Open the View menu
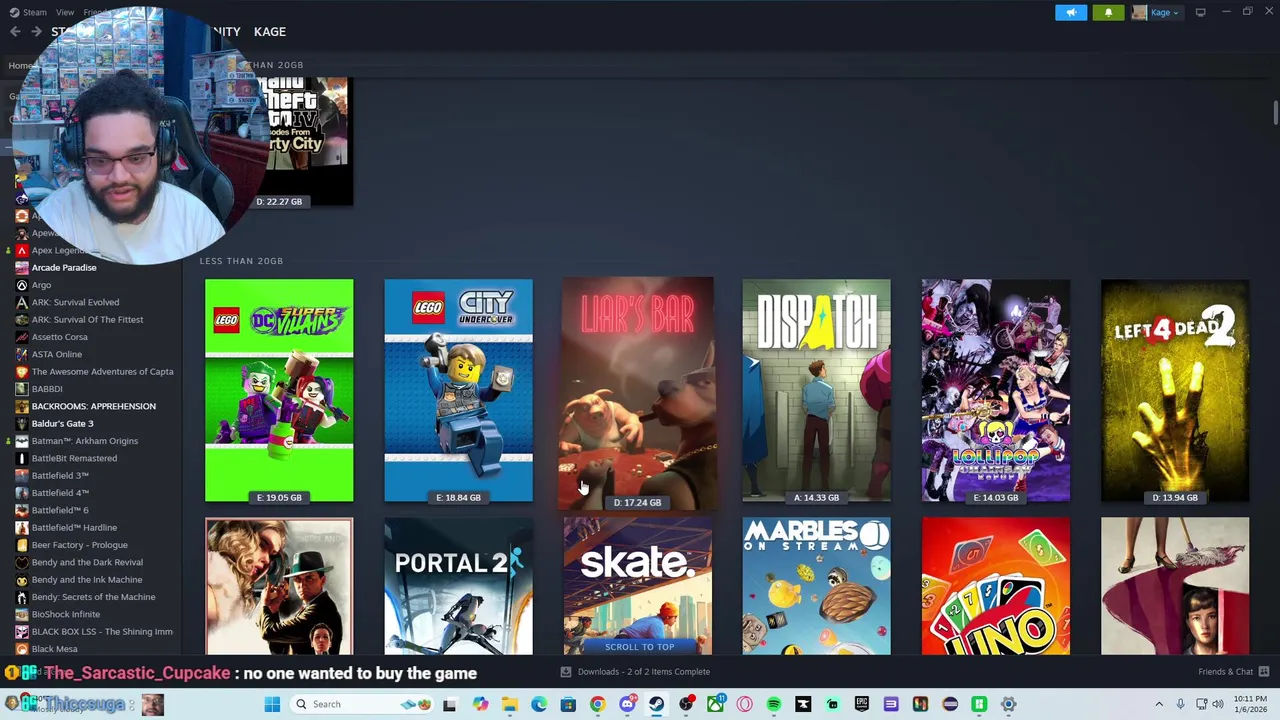The width and height of the screenshot is (1280, 720). pos(65,12)
